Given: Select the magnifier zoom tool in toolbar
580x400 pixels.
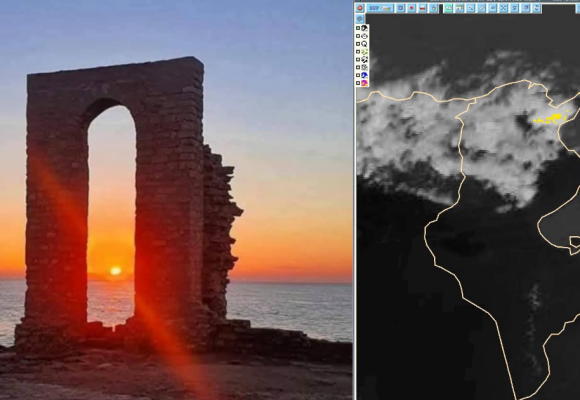Looking at the screenshot, I should tap(471, 8).
